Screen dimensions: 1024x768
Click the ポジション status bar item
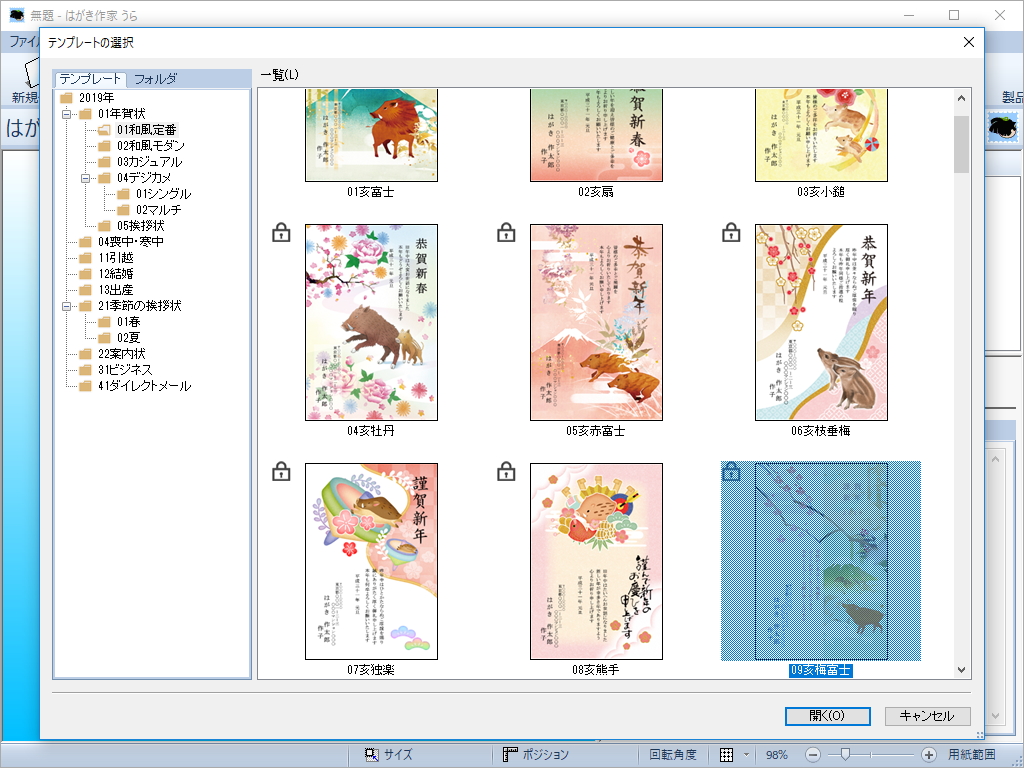tap(536, 755)
